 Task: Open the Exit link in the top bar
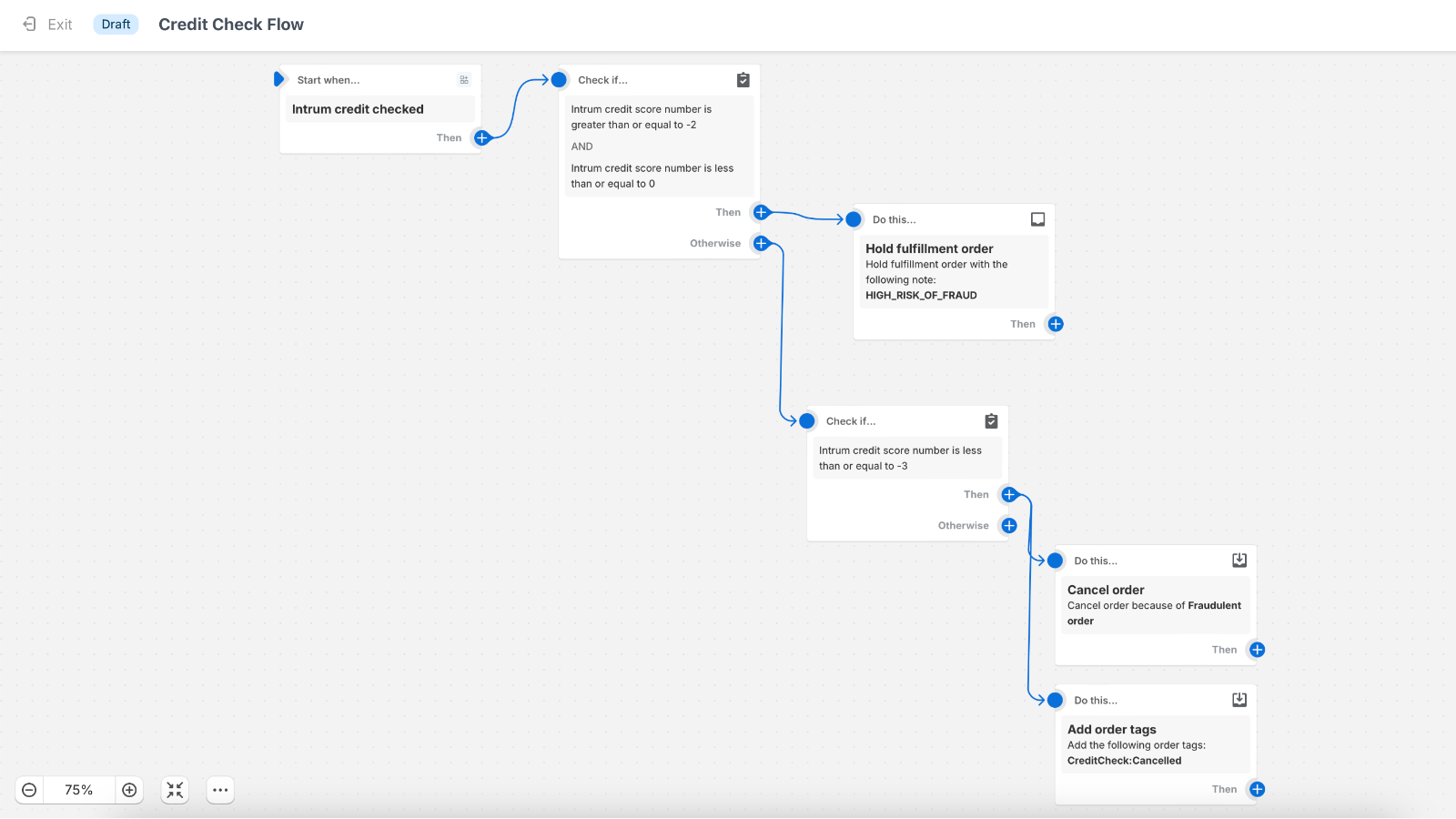point(58,25)
